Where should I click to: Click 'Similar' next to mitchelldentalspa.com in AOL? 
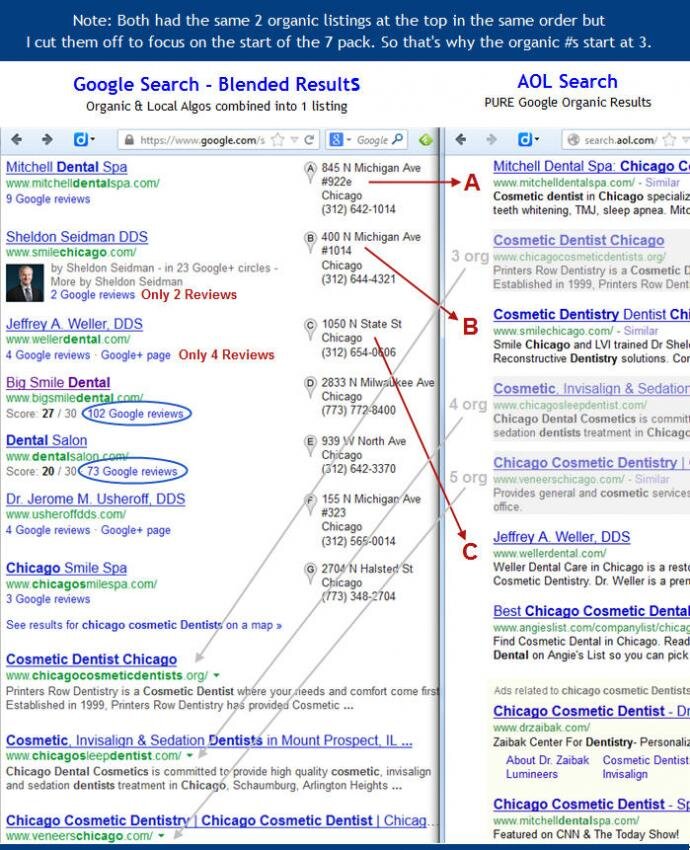tap(662, 183)
